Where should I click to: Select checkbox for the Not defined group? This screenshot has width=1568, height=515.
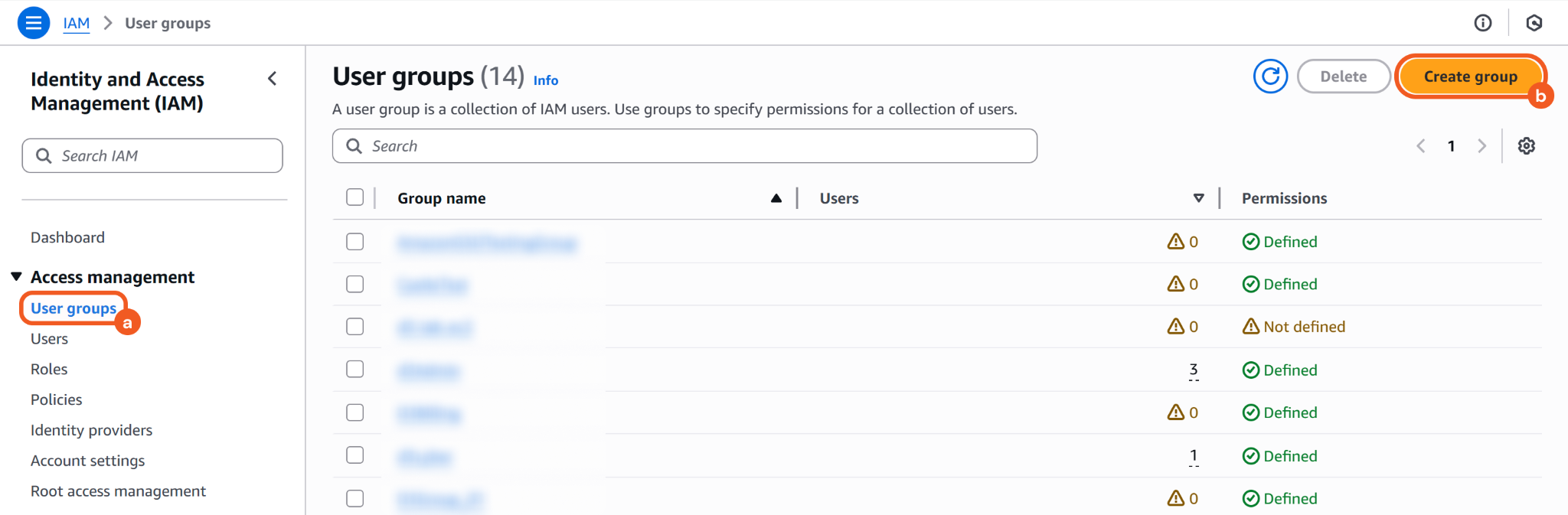[354, 327]
